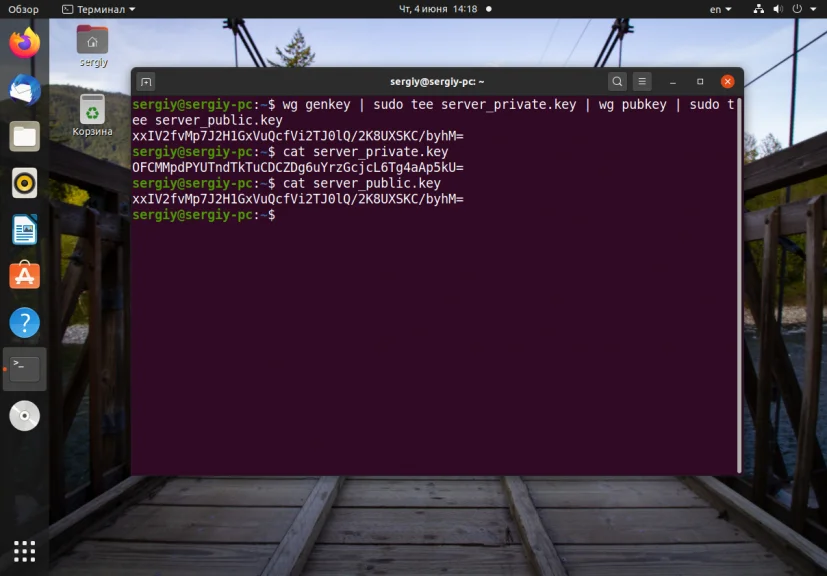Maximize the terminal window
827x576 pixels.
[700, 82]
